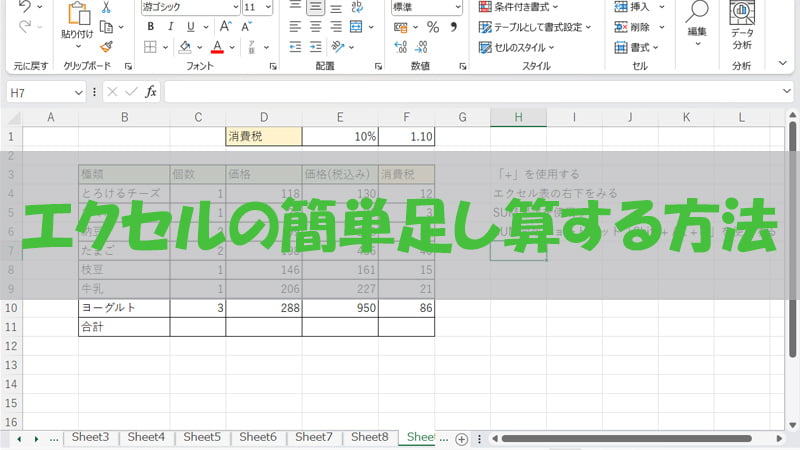Switch to the Sheet5 tab
The height and width of the screenshot is (450, 800).
pos(202,437)
